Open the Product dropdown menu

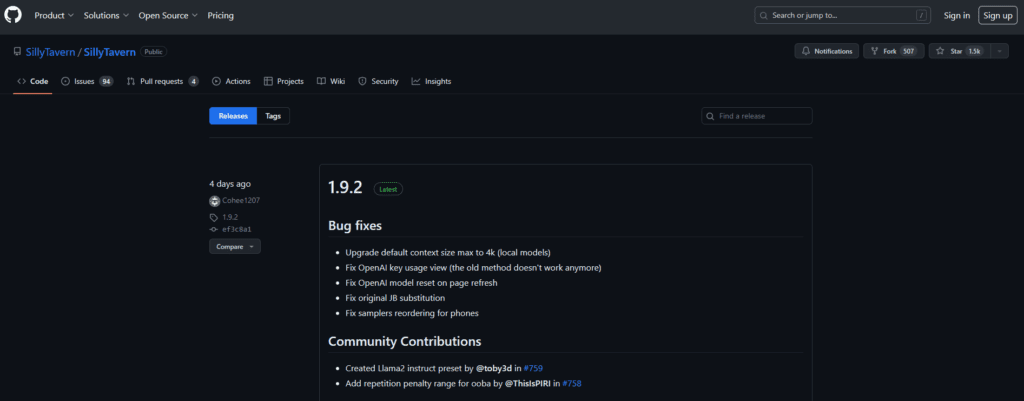click(x=54, y=15)
